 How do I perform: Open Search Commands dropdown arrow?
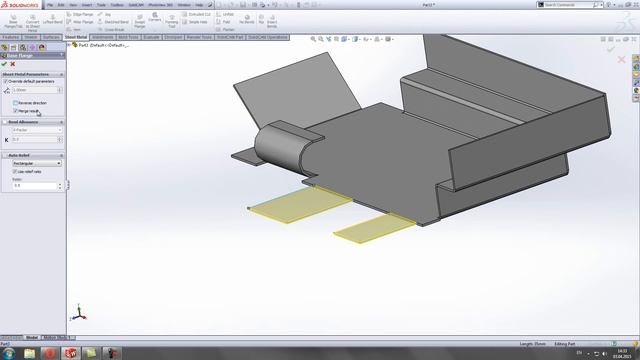click(602, 5)
